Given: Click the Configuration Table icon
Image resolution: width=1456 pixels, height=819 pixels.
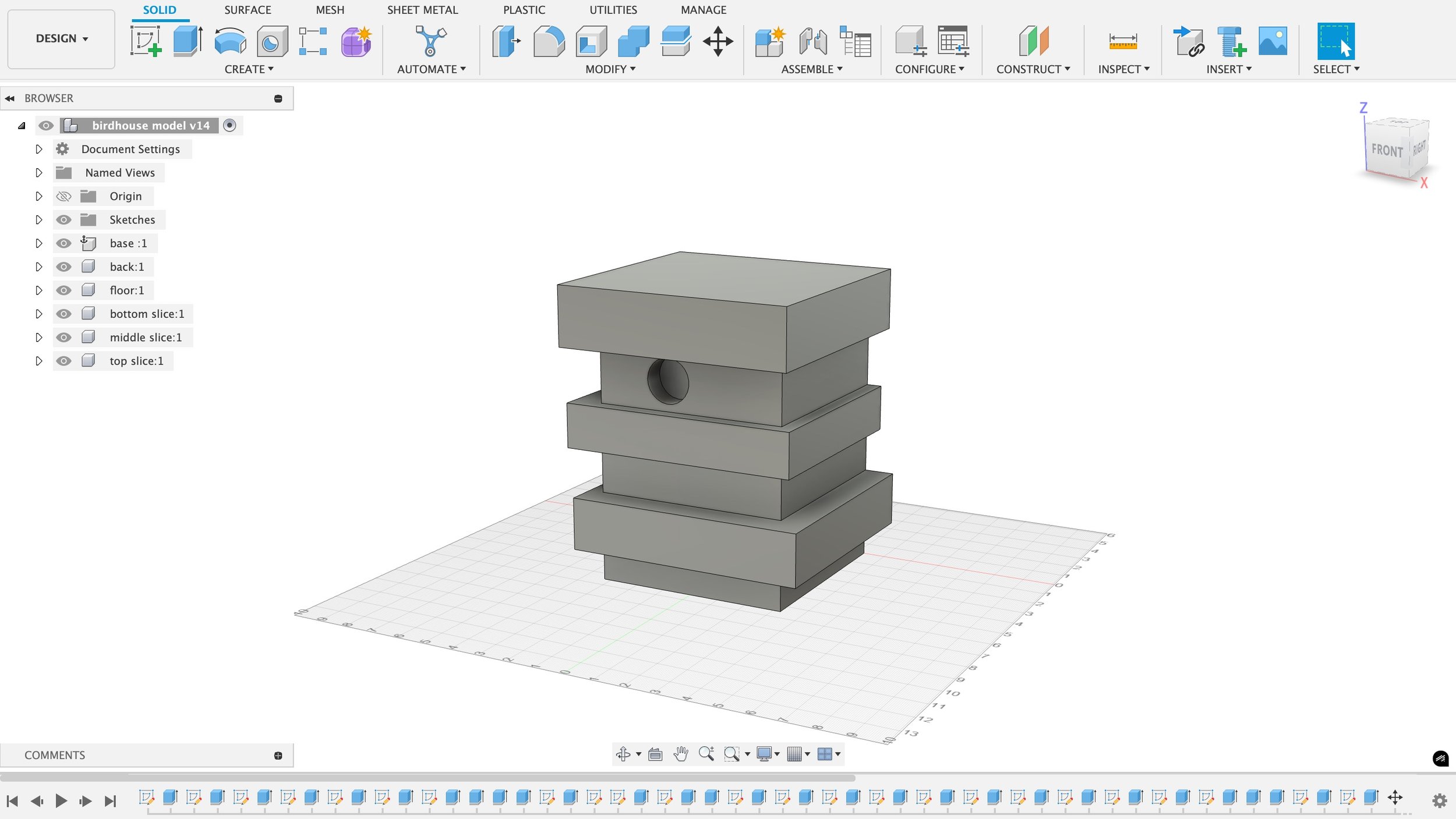Looking at the screenshot, I should 953,41.
